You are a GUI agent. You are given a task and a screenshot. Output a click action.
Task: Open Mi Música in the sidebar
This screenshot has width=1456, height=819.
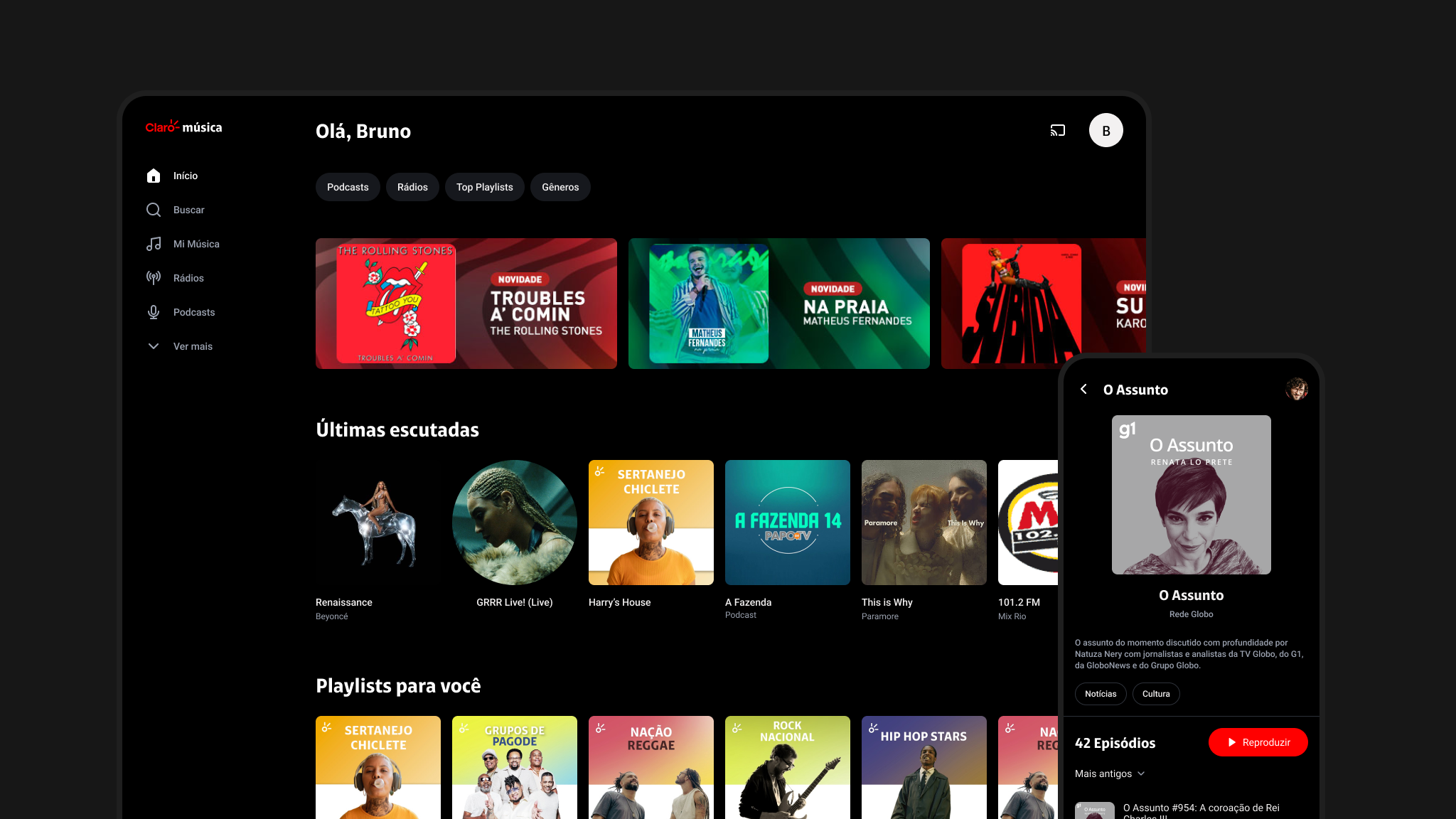click(196, 244)
